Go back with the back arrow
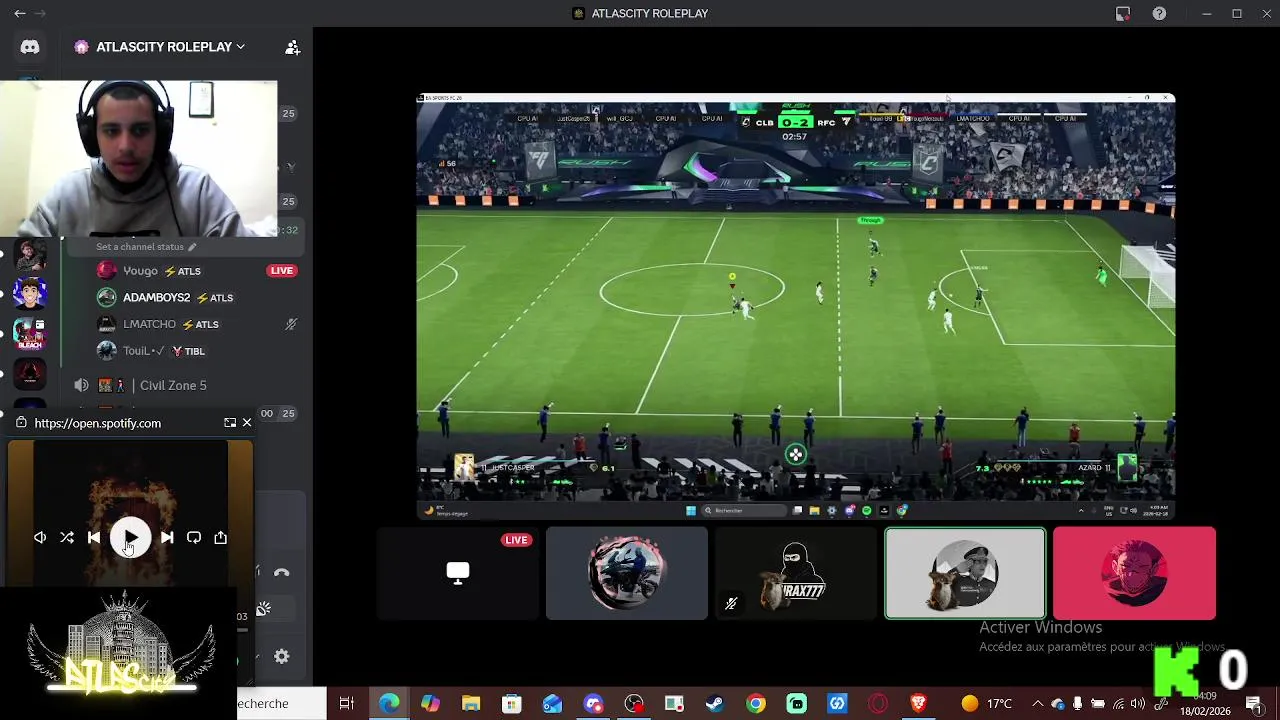The image size is (1280, 720). click(20, 14)
